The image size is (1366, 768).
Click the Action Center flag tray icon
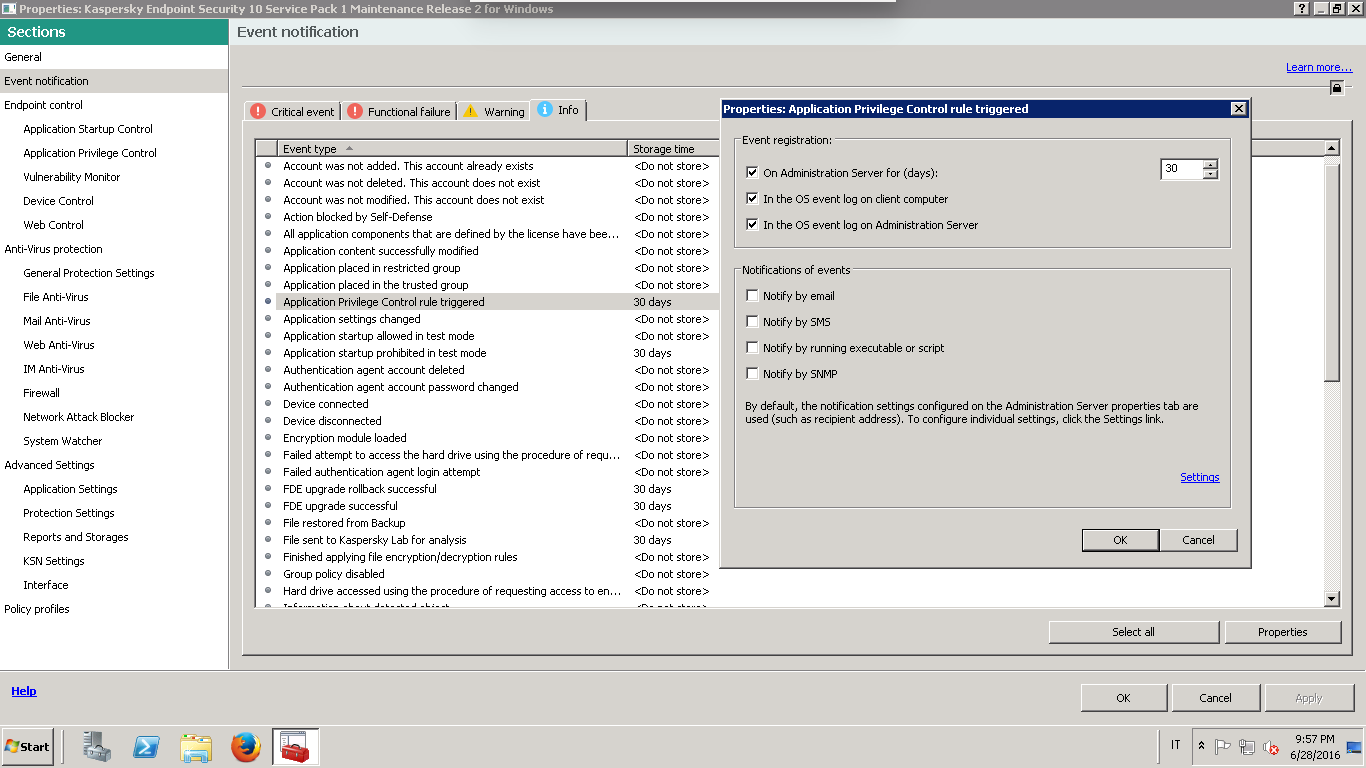click(x=1222, y=746)
